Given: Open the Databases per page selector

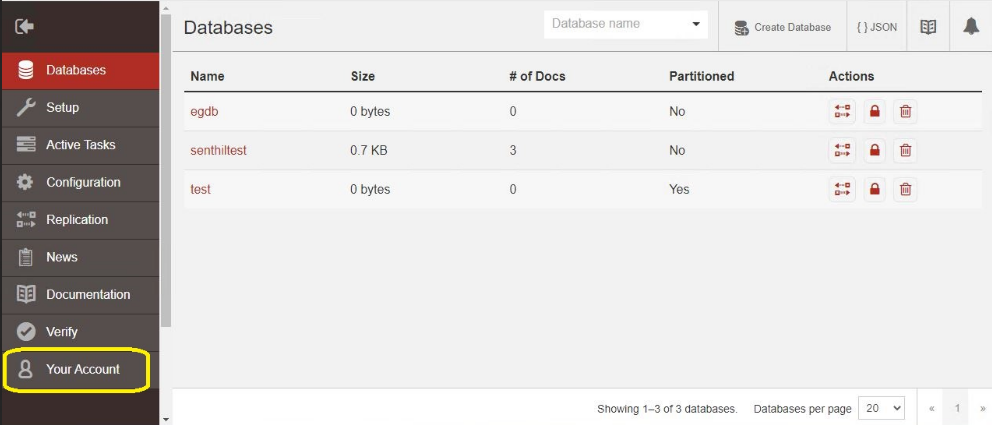Looking at the screenshot, I should click(881, 409).
